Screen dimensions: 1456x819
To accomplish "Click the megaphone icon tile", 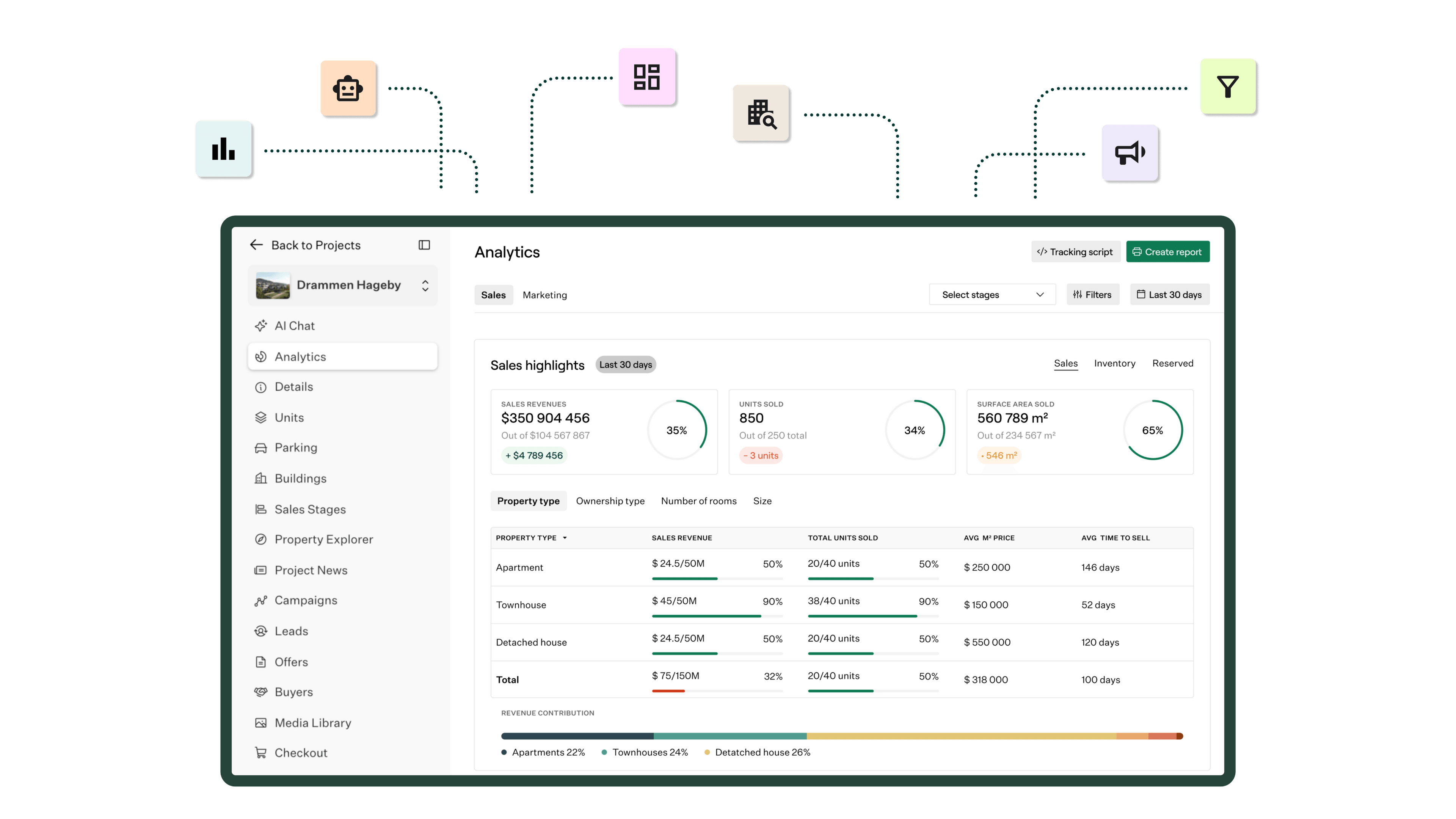I will coord(1129,152).
